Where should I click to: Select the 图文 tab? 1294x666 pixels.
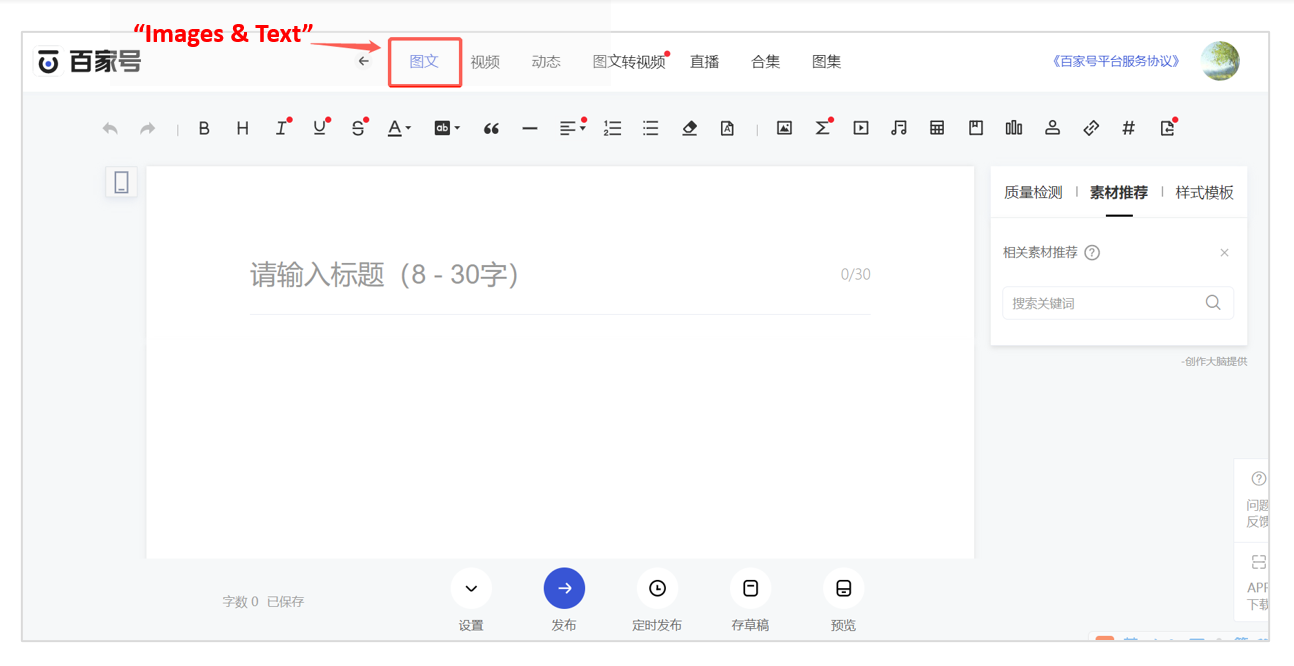(424, 61)
